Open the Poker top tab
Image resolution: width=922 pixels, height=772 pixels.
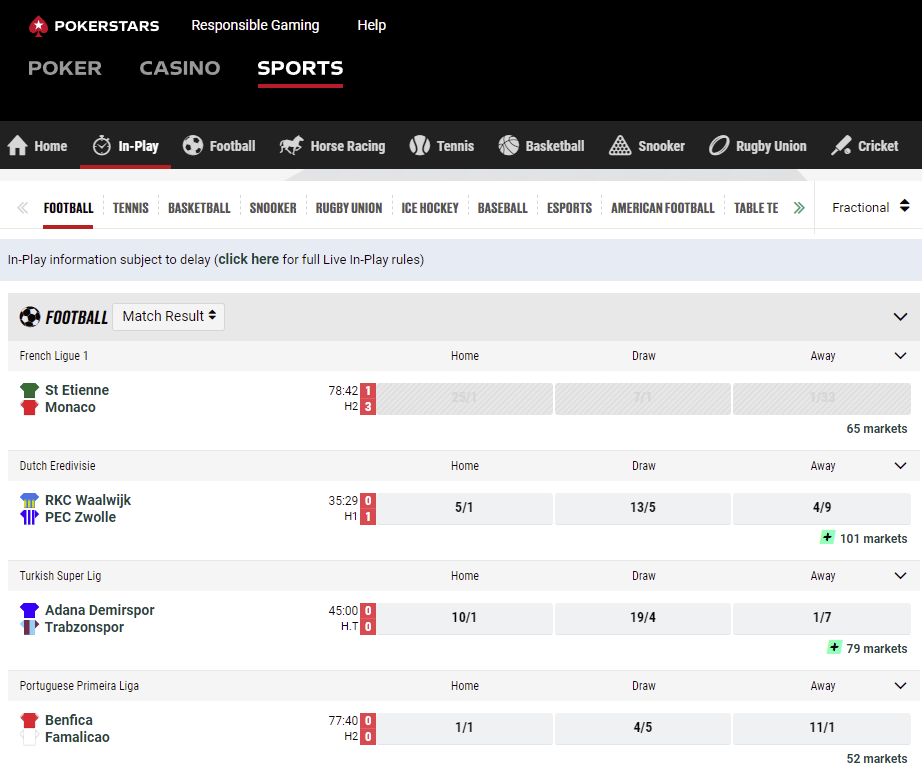65,68
